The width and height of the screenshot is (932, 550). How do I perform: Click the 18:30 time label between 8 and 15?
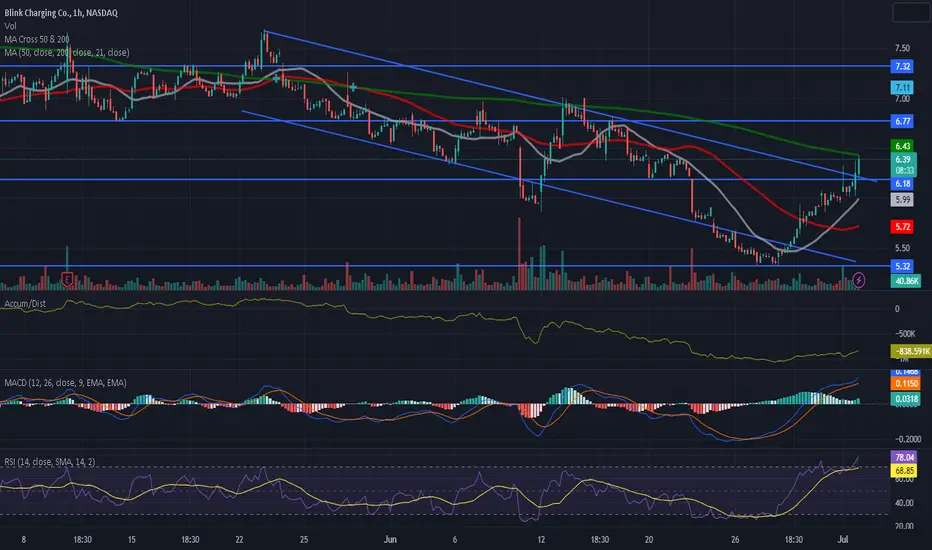click(82, 540)
